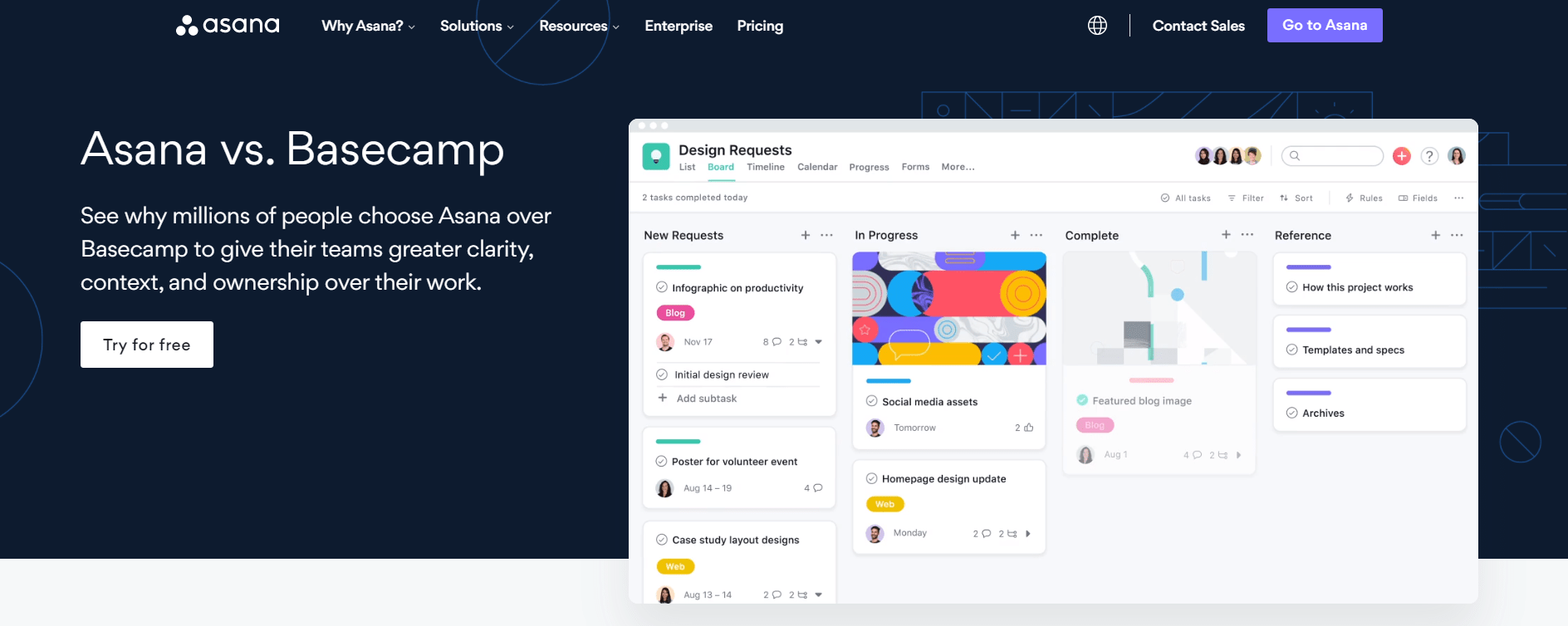
Task: Uncheck Featured blog image completed task
Action: [x=1082, y=400]
